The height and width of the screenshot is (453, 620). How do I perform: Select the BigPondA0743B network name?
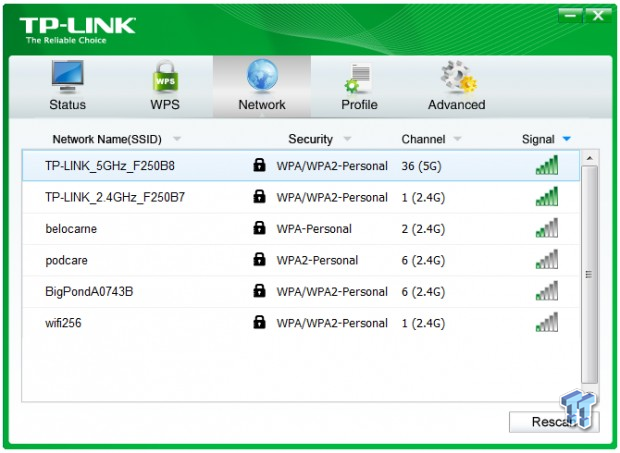(x=89, y=291)
